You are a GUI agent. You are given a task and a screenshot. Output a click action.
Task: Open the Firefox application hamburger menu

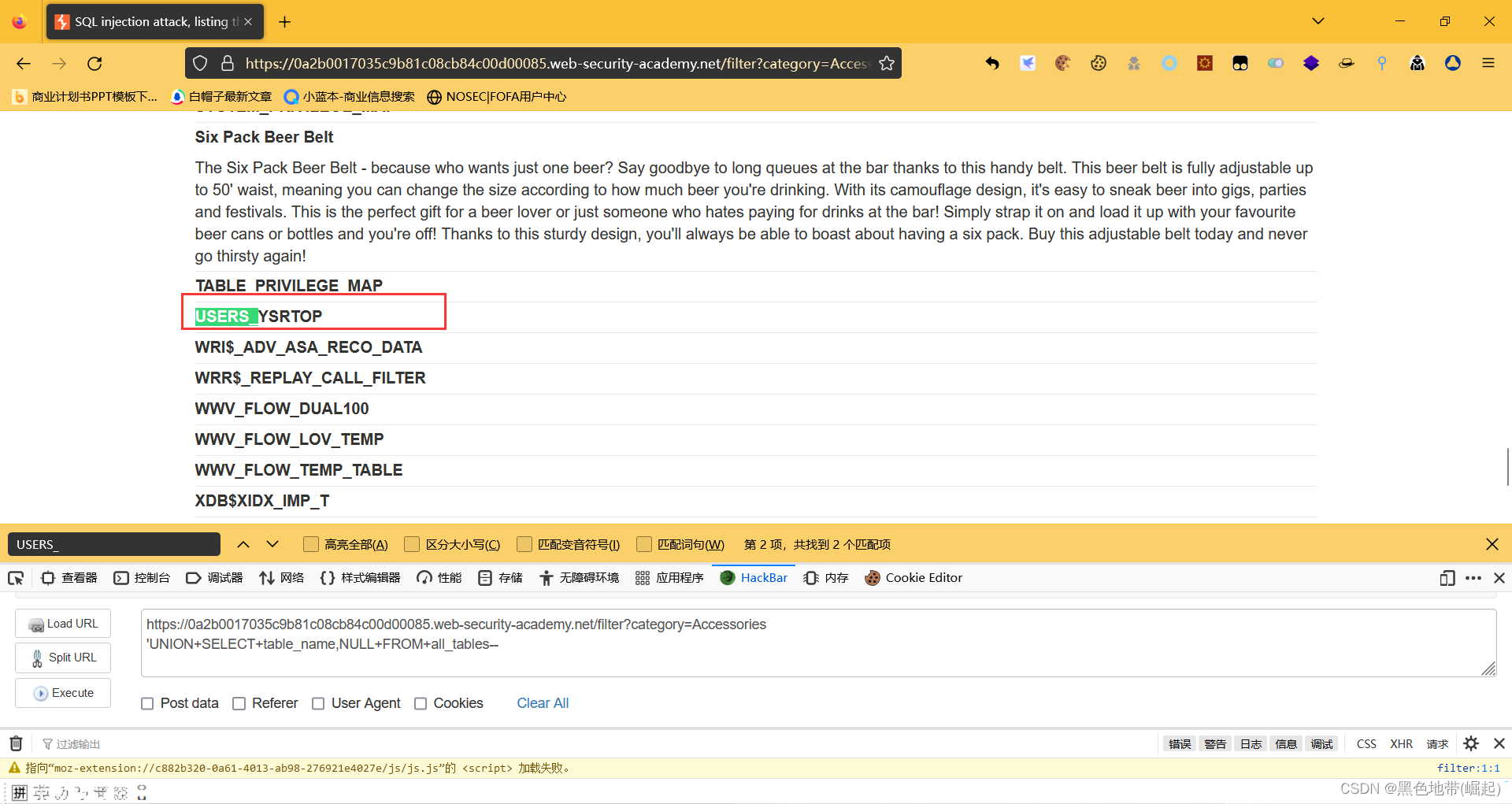click(x=1488, y=64)
